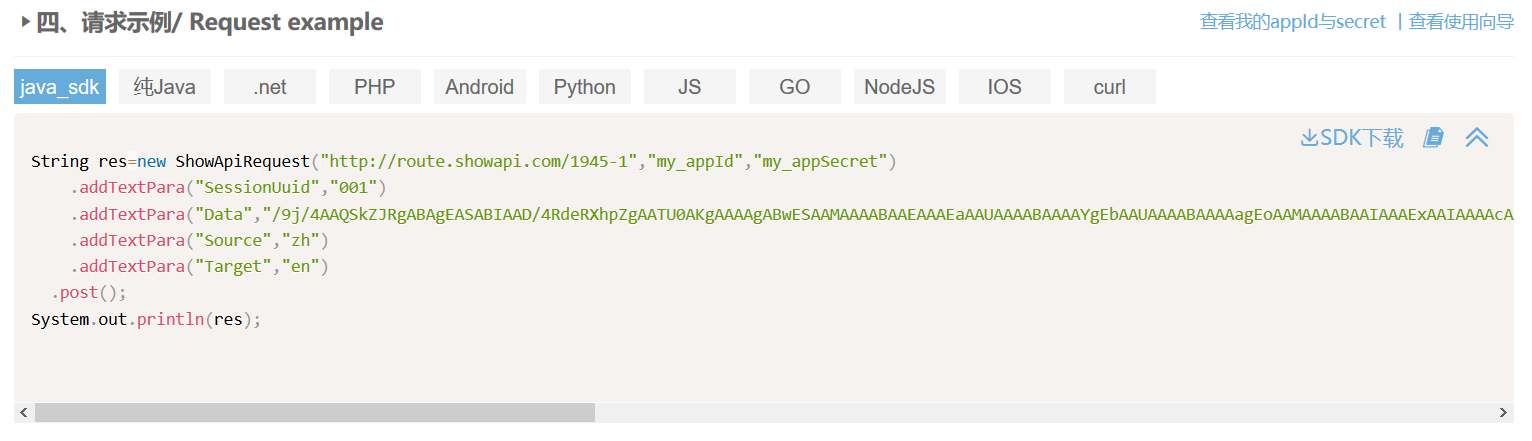Collapse code panel with double-chevron icon
Screen dimensions: 1532x441
1477,138
